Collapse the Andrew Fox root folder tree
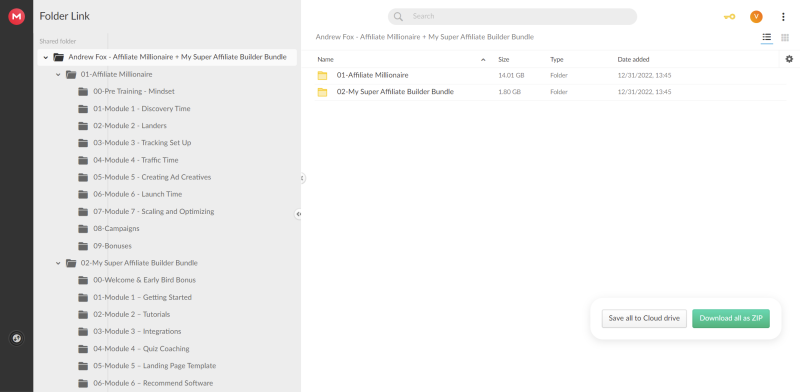The height and width of the screenshot is (392, 800). coord(46,57)
